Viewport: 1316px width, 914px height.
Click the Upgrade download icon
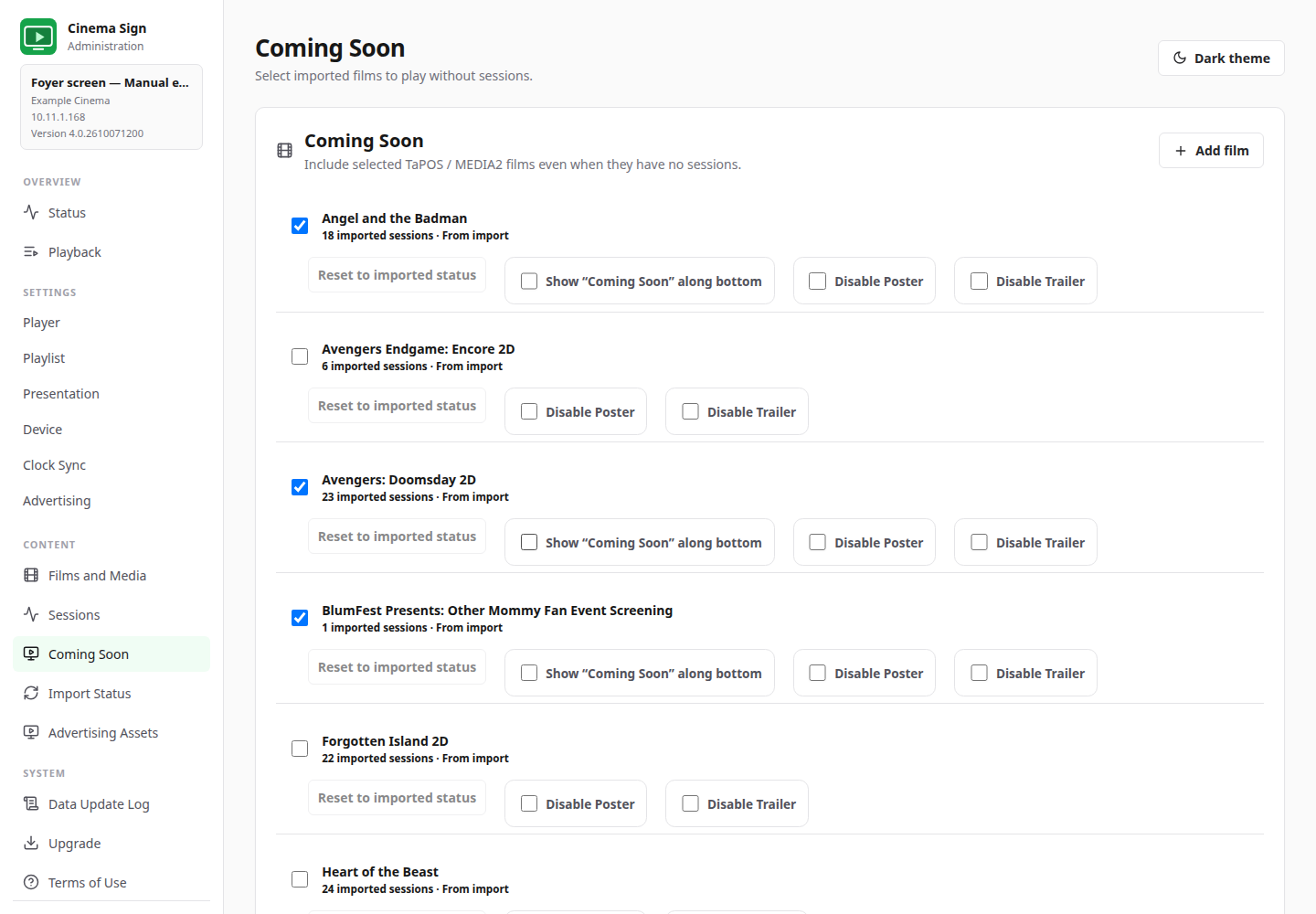[31, 843]
